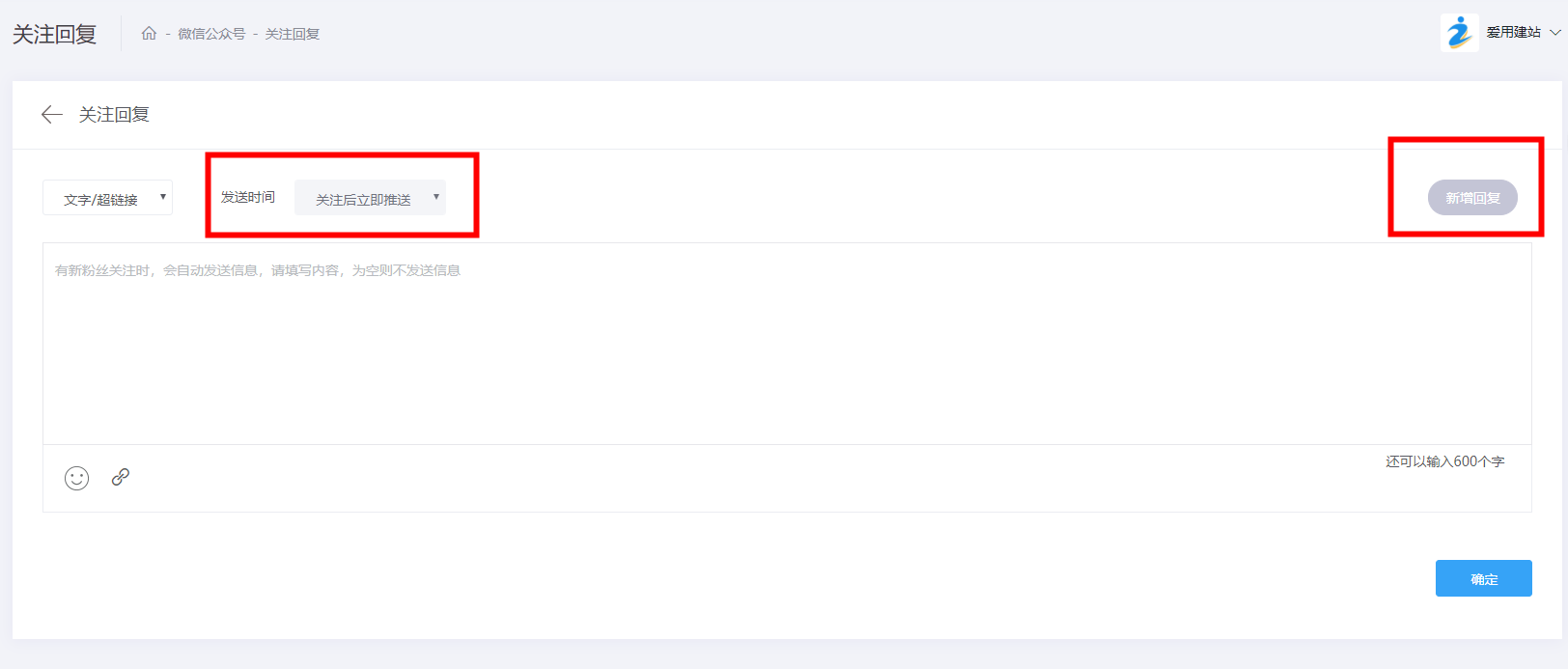Click the 关注回复 heading beside the back arrow
Viewport: 1568px width, 669px height.
tap(114, 115)
